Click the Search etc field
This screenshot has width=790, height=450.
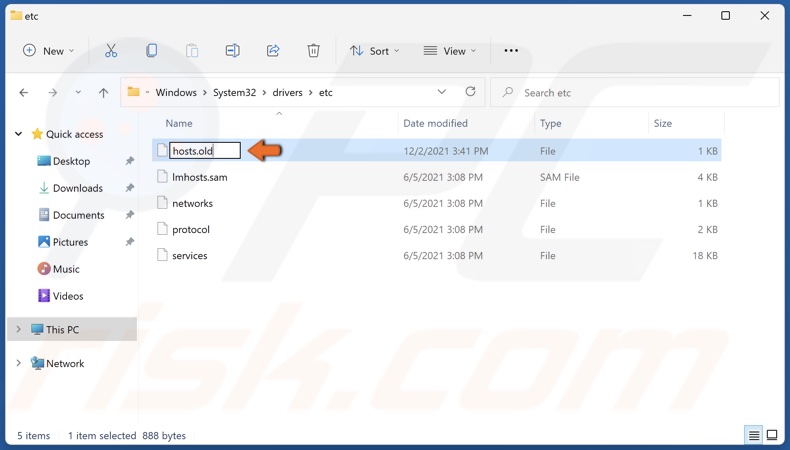click(x=634, y=93)
